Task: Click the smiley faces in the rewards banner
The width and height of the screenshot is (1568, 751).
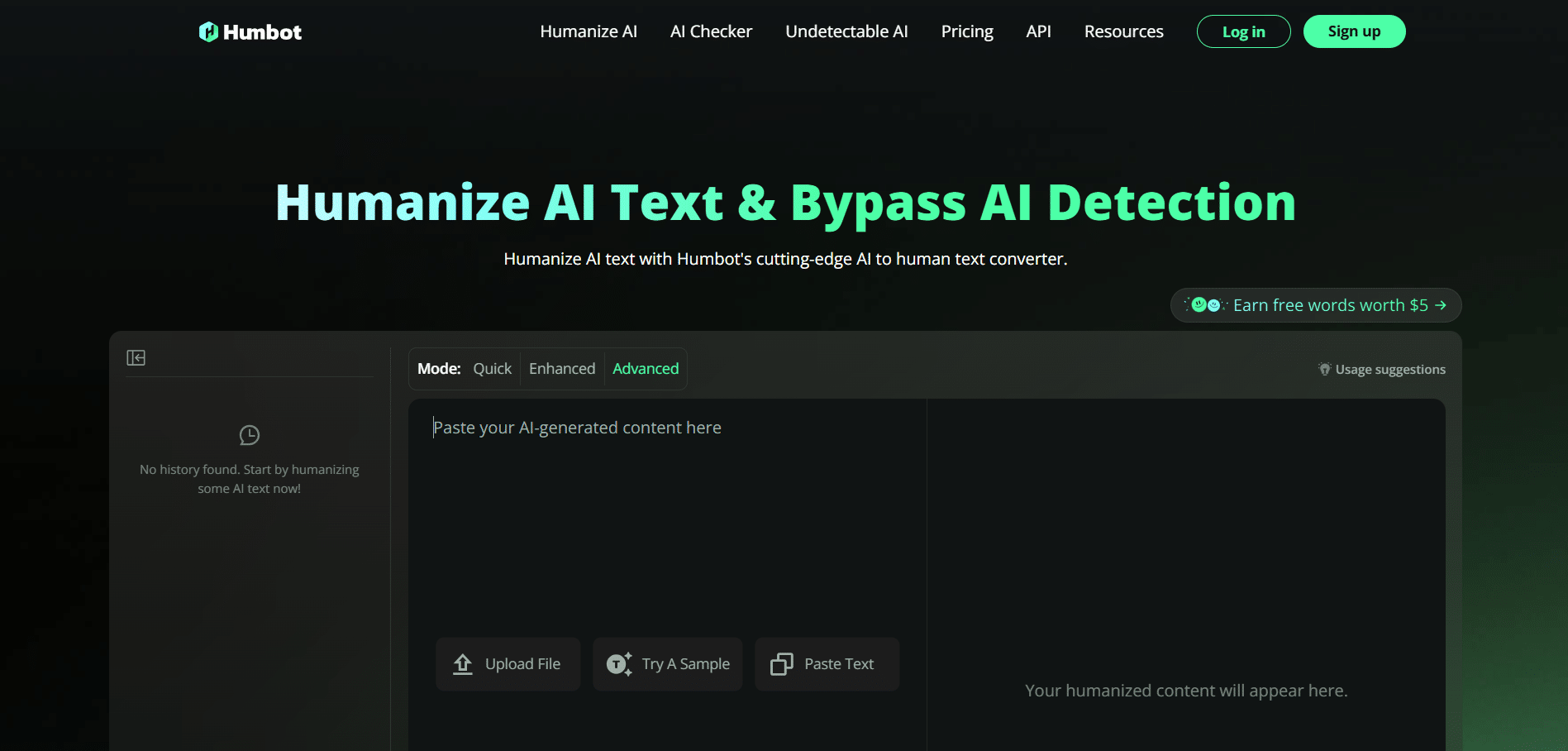Action: (1205, 304)
